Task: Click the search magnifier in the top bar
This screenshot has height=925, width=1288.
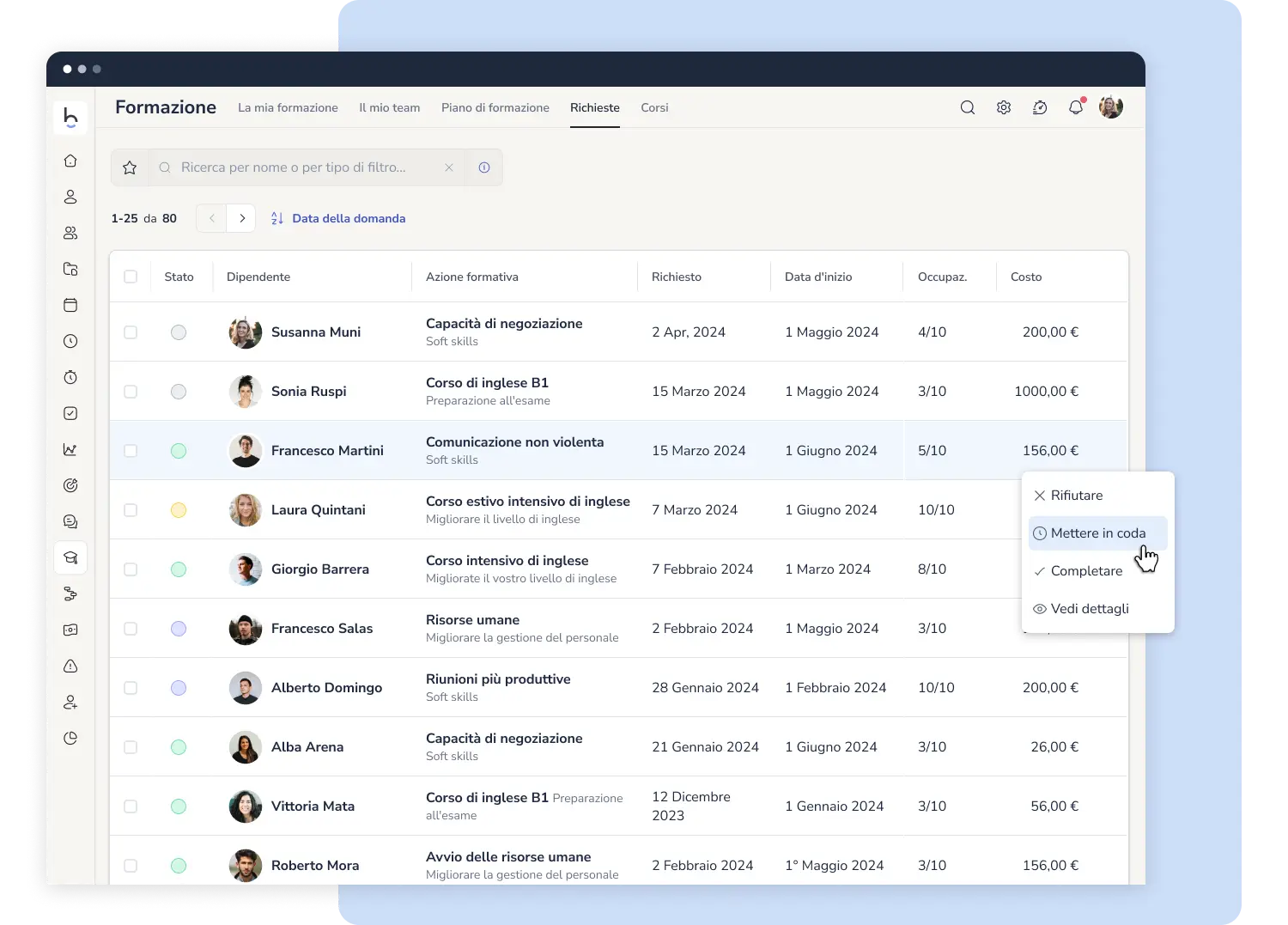Action: (x=968, y=107)
